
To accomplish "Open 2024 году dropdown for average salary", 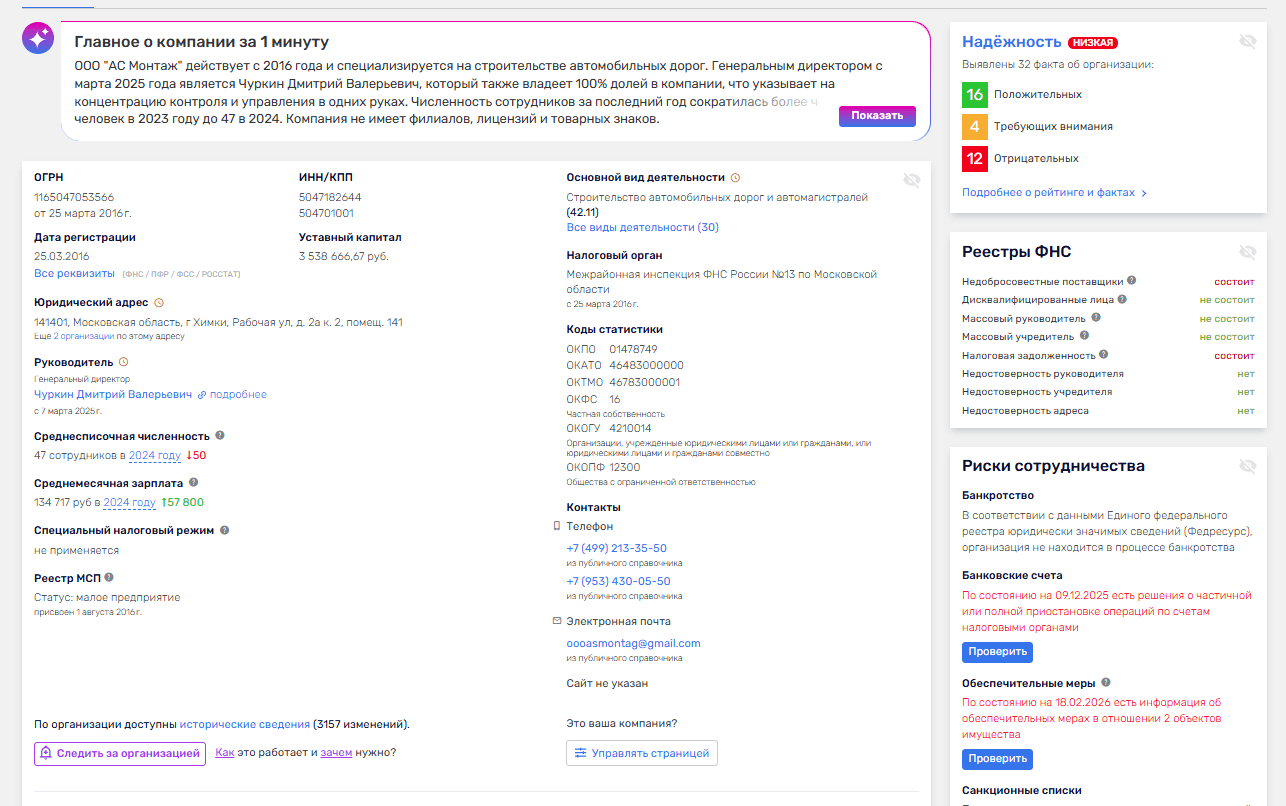I will pyautogui.click(x=130, y=503).
